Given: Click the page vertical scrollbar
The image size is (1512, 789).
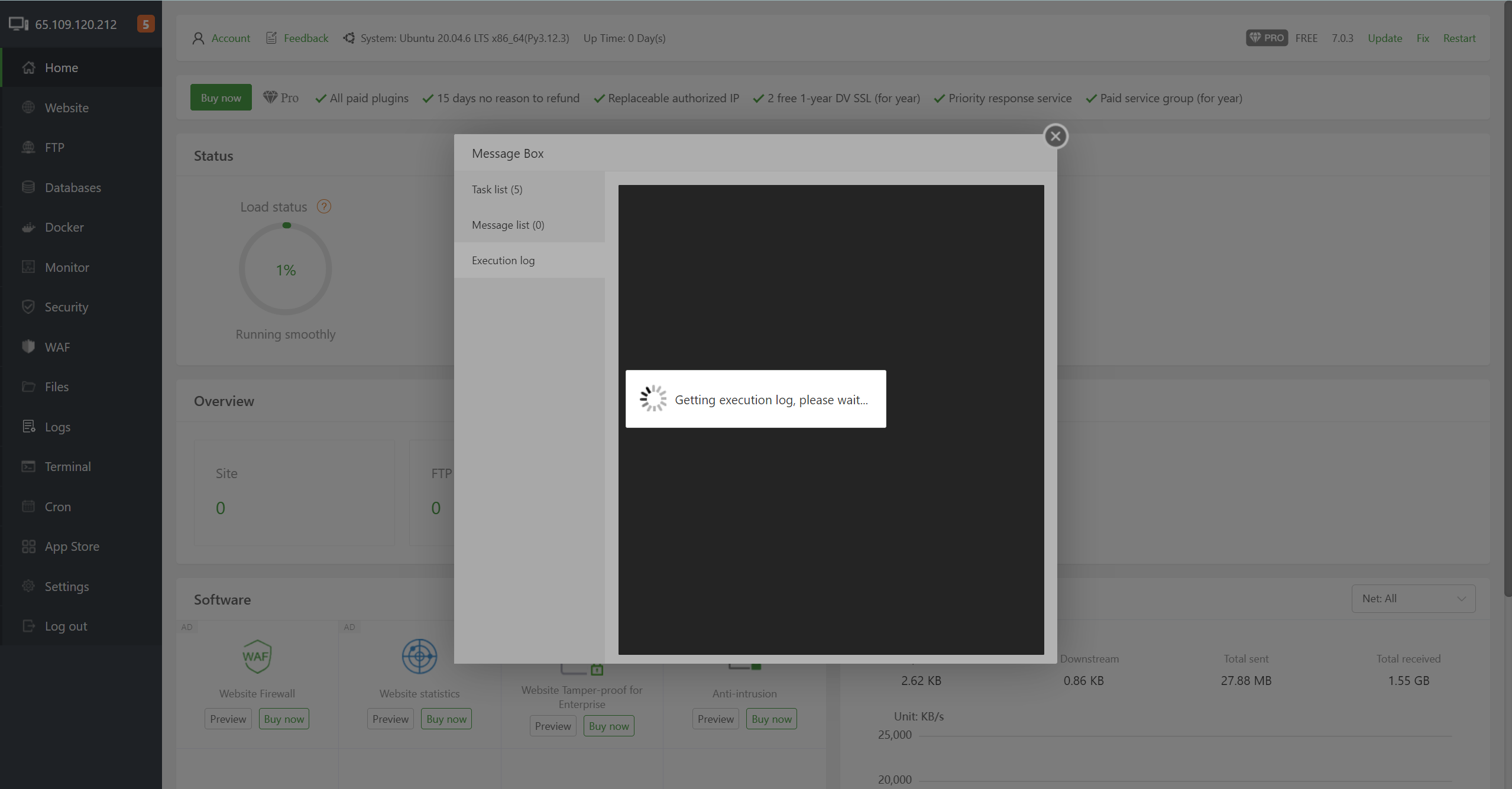Looking at the screenshot, I should click(1507, 296).
